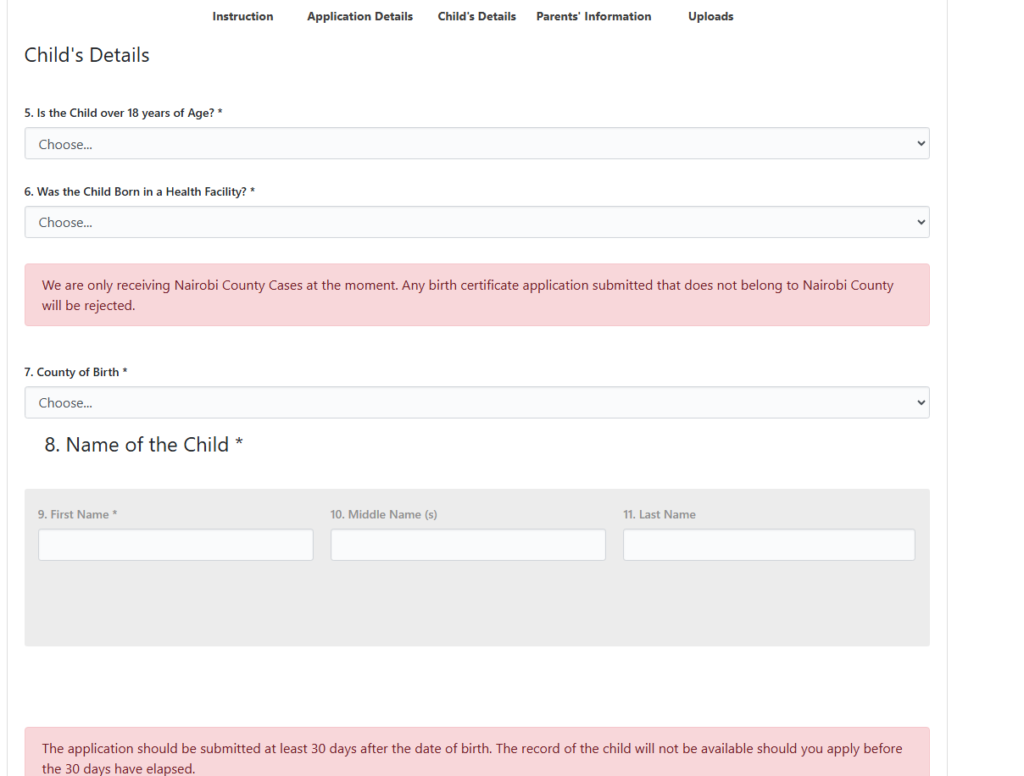This screenshot has height=776, width=1024.
Task: Click the '7. County of Birth' label
Action: [75, 372]
